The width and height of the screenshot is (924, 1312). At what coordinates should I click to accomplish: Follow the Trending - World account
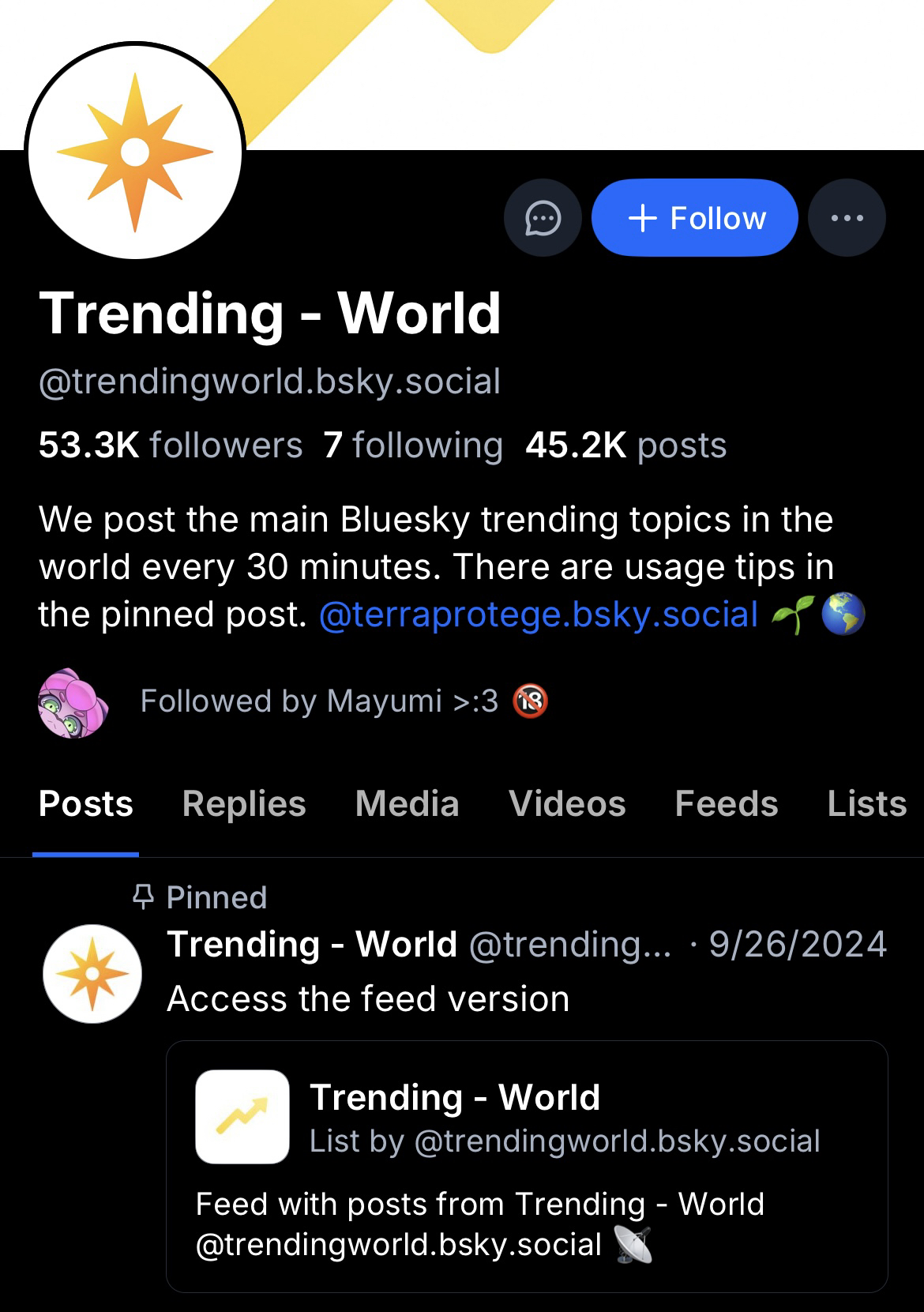point(694,218)
